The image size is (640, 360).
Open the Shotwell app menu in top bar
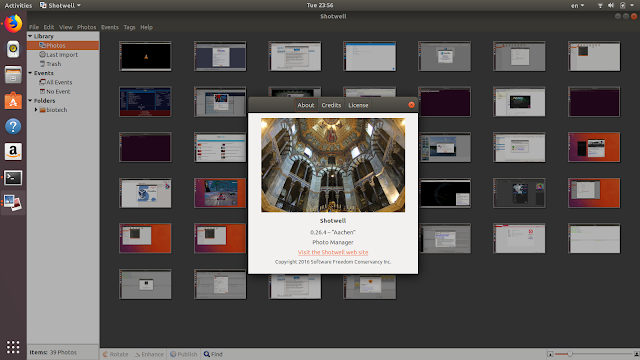coord(60,5)
